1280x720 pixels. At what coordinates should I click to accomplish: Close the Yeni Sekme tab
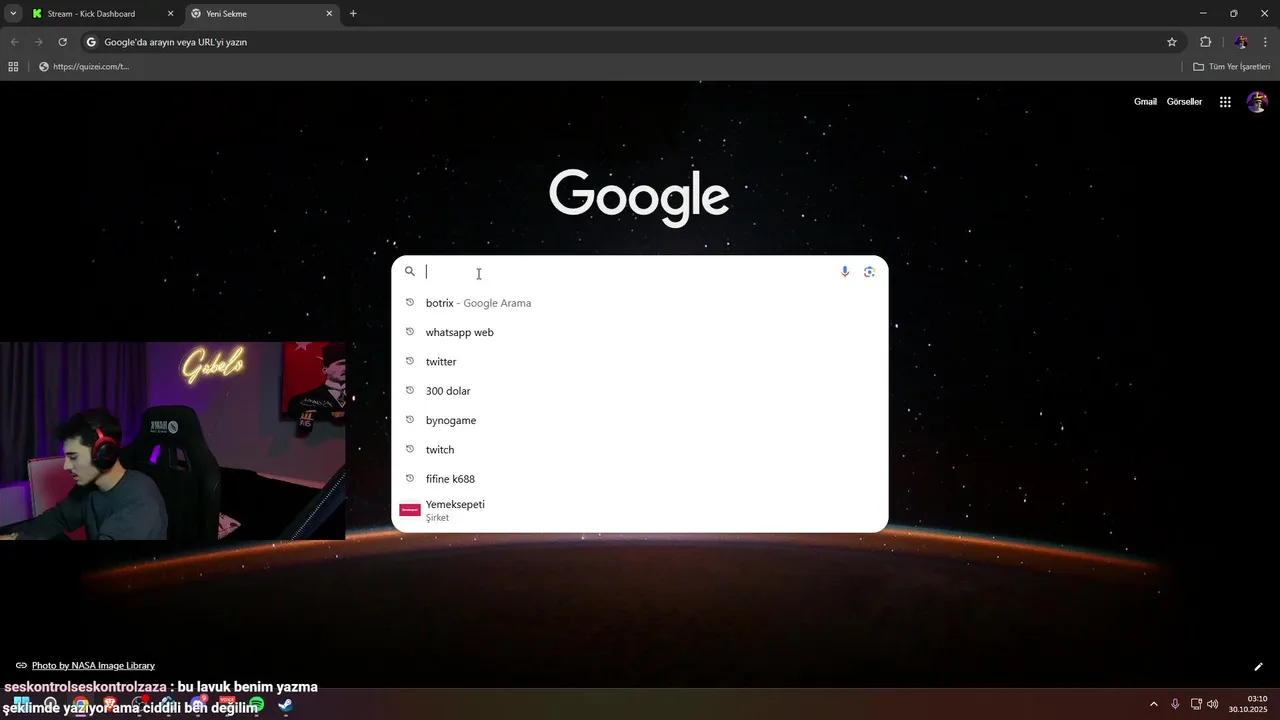[329, 14]
